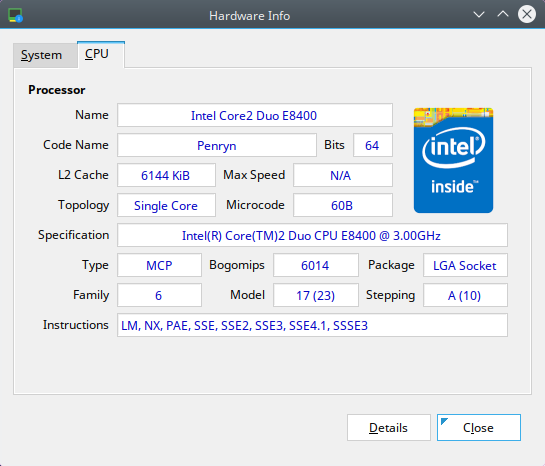Select the Specification text field
Image resolution: width=545 pixels, height=466 pixels.
312,235
